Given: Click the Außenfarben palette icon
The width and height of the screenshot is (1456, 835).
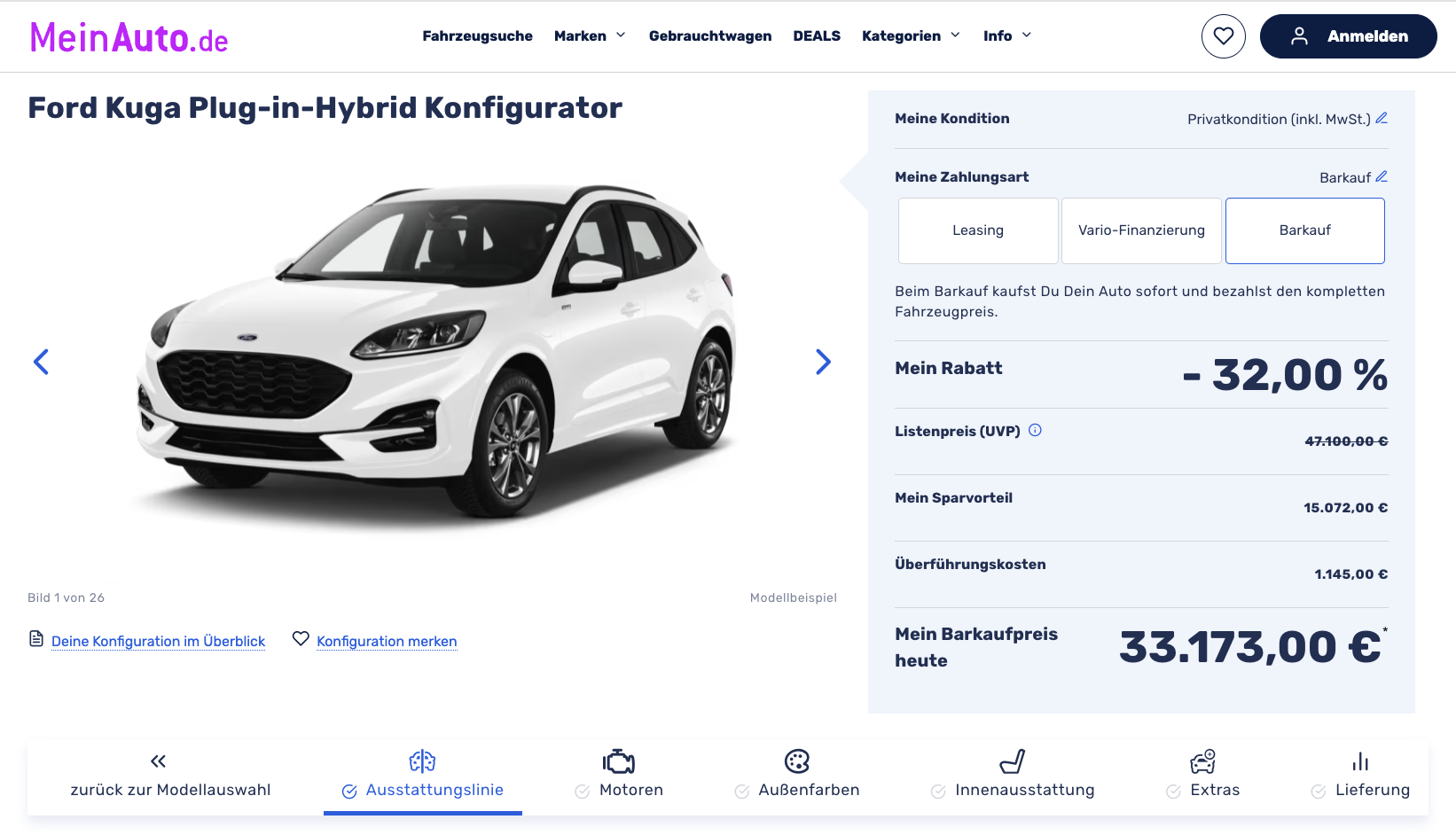Looking at the screenshot, I should coord(797,761).
